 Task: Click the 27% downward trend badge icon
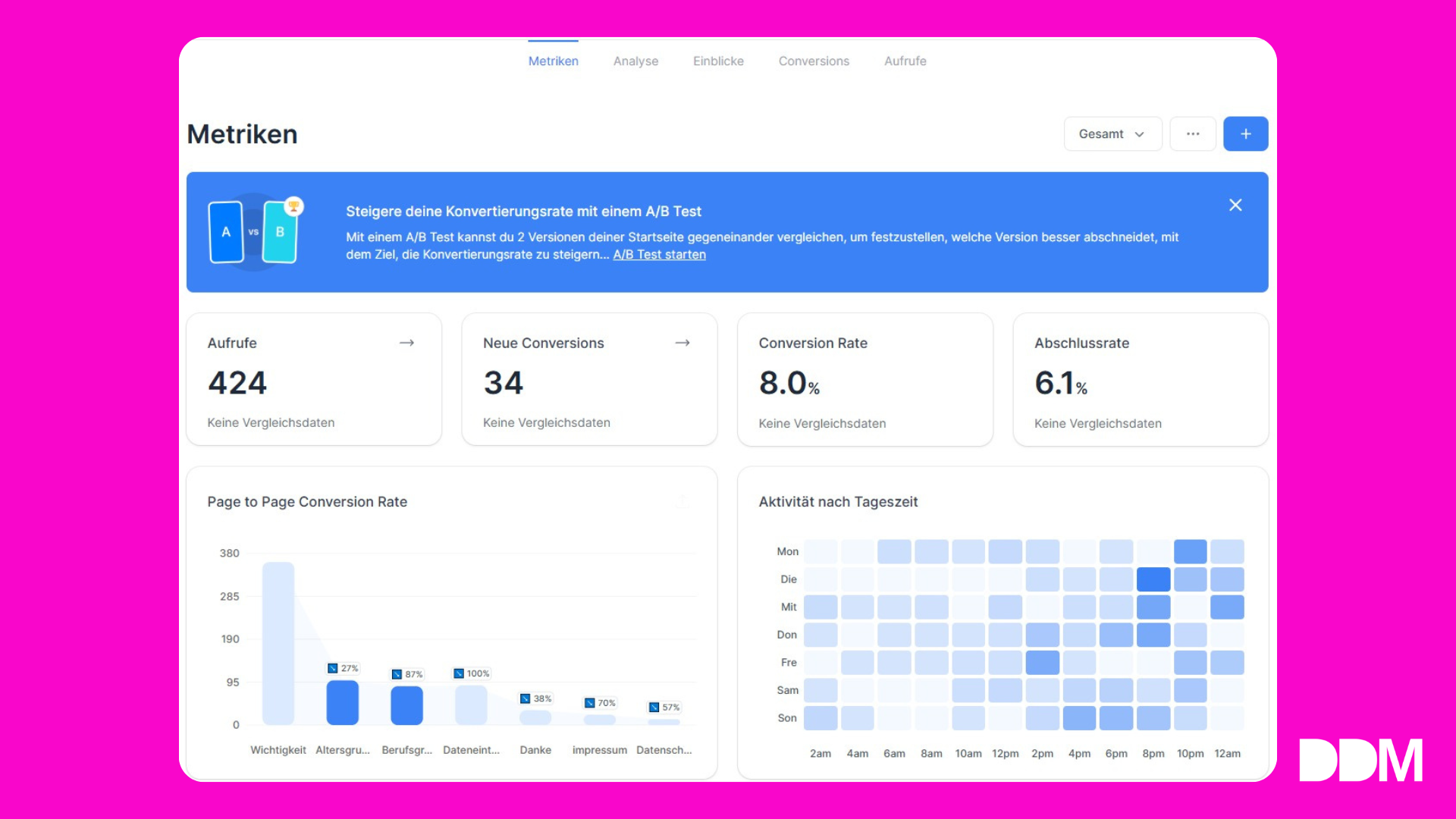click(x=333, y=668)
